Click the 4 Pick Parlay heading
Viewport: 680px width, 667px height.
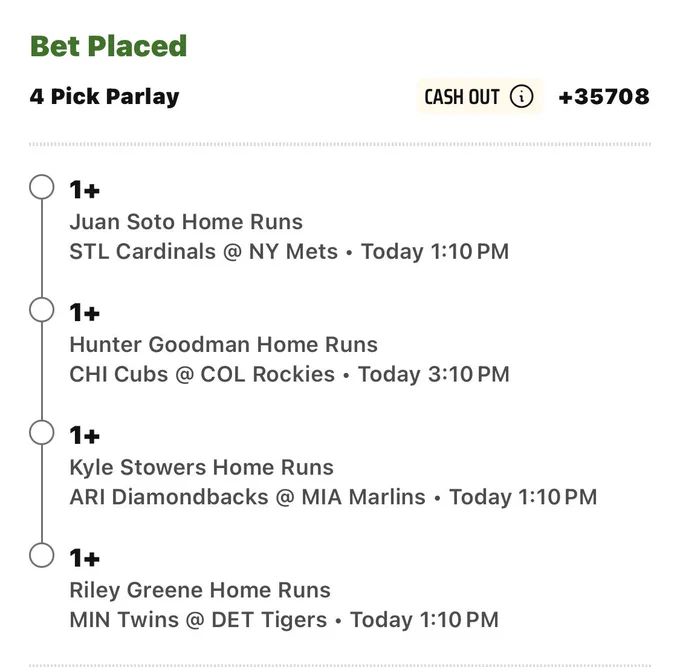(105, 96)
